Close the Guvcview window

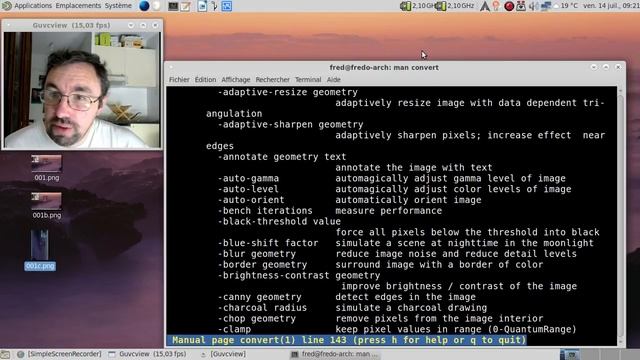[155, 25]
